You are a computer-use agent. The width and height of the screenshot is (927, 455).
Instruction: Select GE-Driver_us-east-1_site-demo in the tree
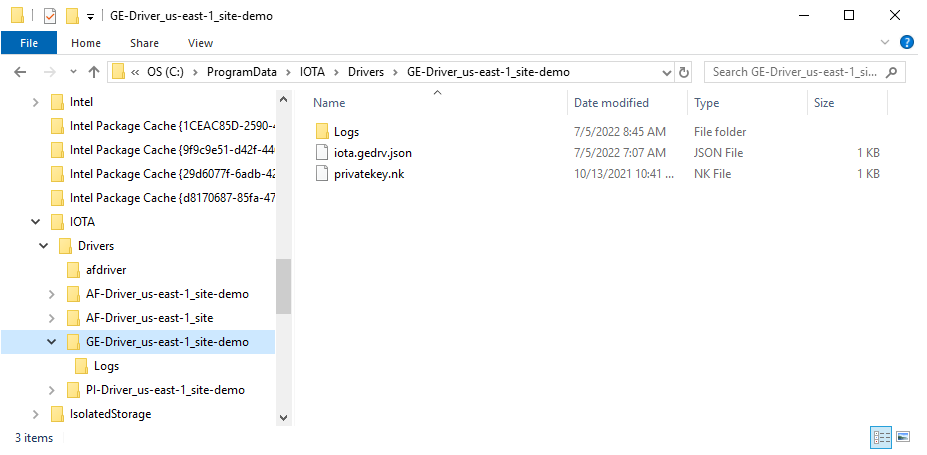click(167, 342)
